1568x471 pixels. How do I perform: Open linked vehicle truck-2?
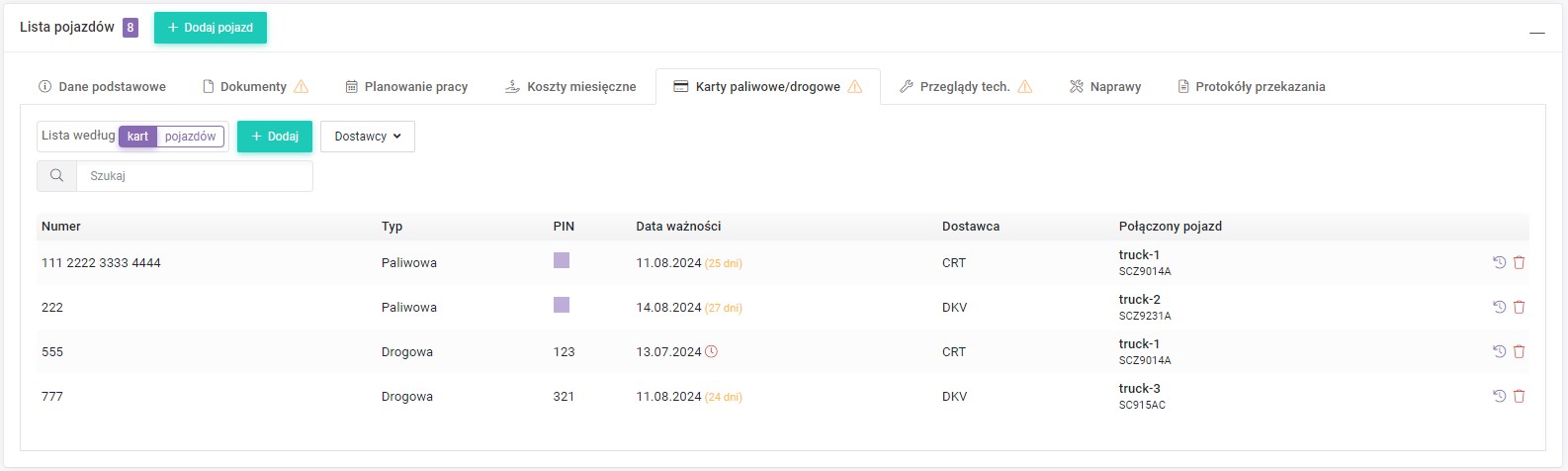pos(1140,299)
